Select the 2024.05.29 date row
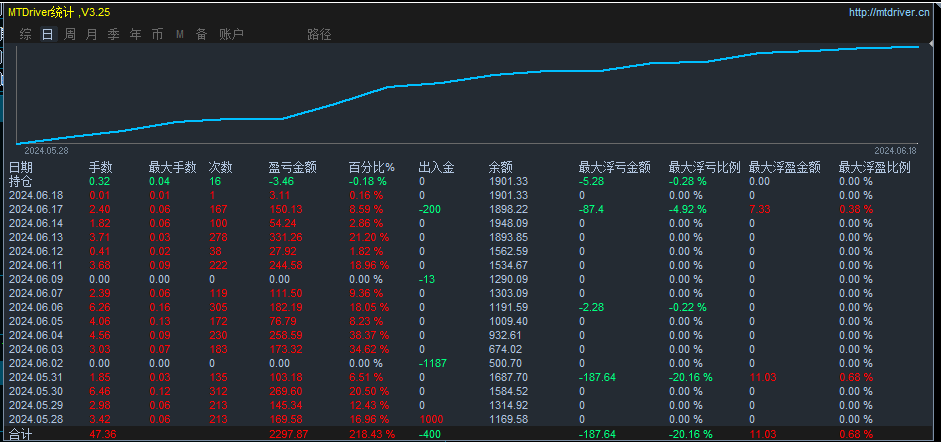 pos(36,405)
